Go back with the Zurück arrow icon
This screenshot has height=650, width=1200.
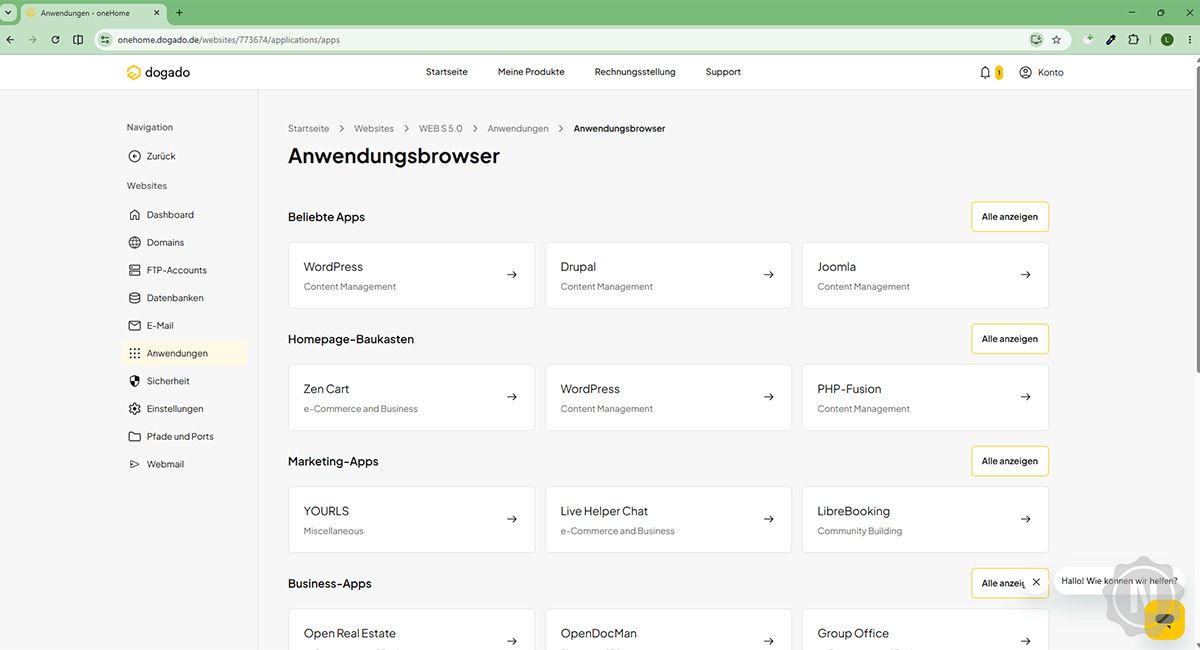(135, 156)
